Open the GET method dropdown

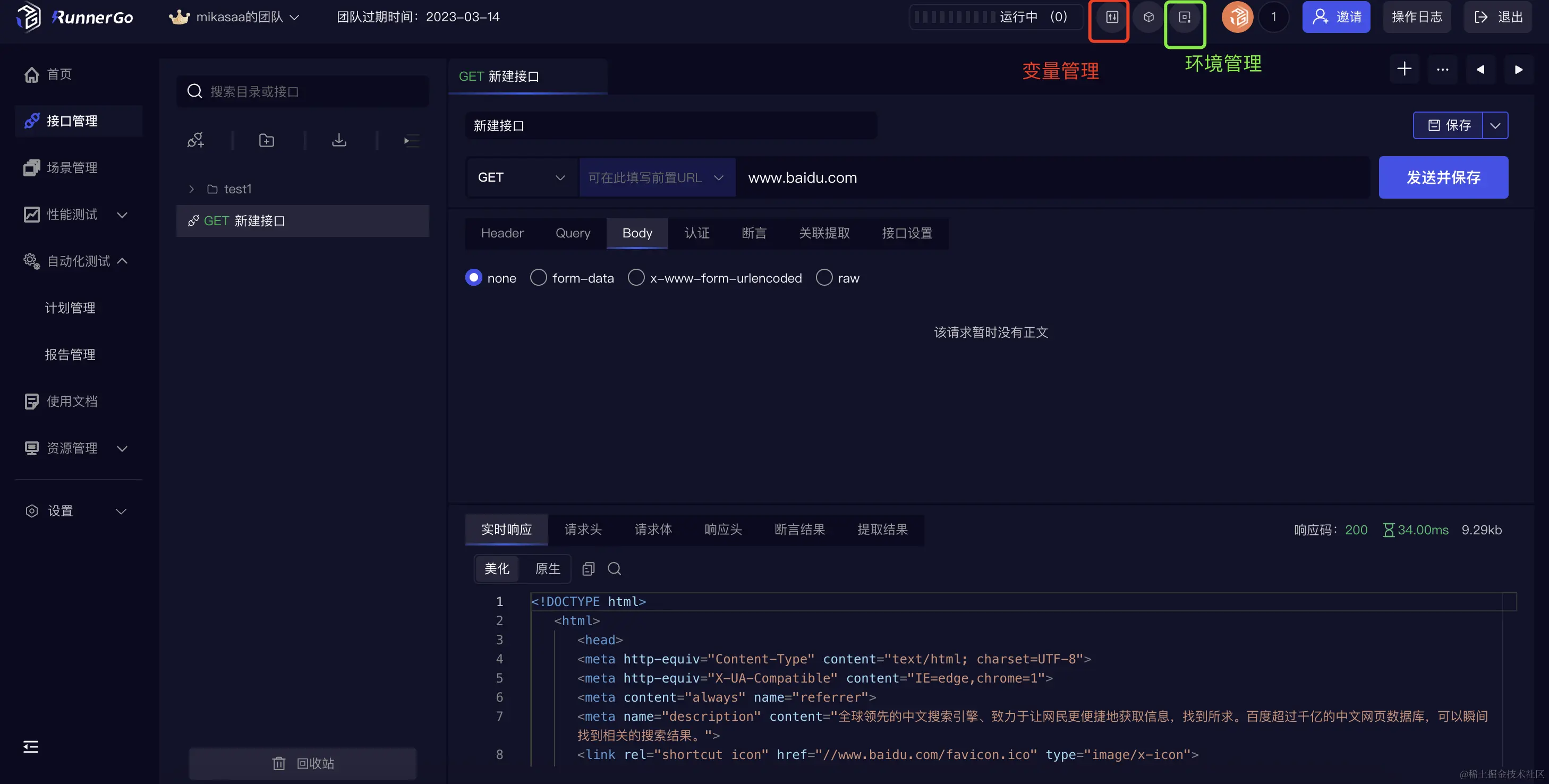pyautogui.click(x=521, y=177)
